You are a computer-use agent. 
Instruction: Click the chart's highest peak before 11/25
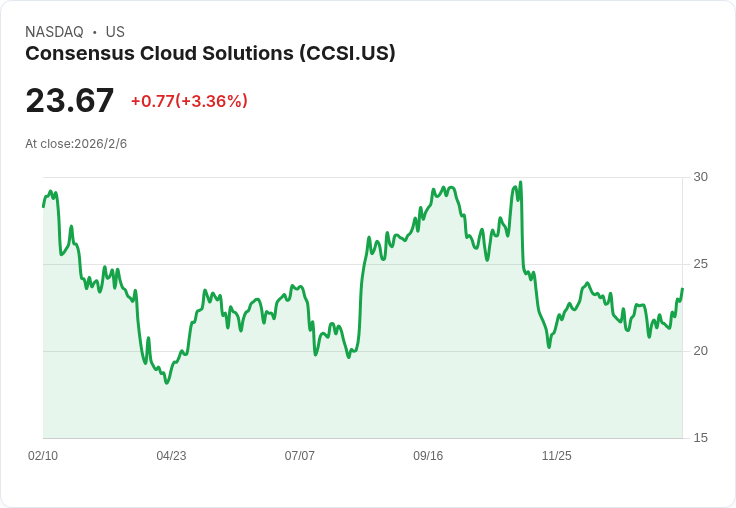tap(521, 182)
